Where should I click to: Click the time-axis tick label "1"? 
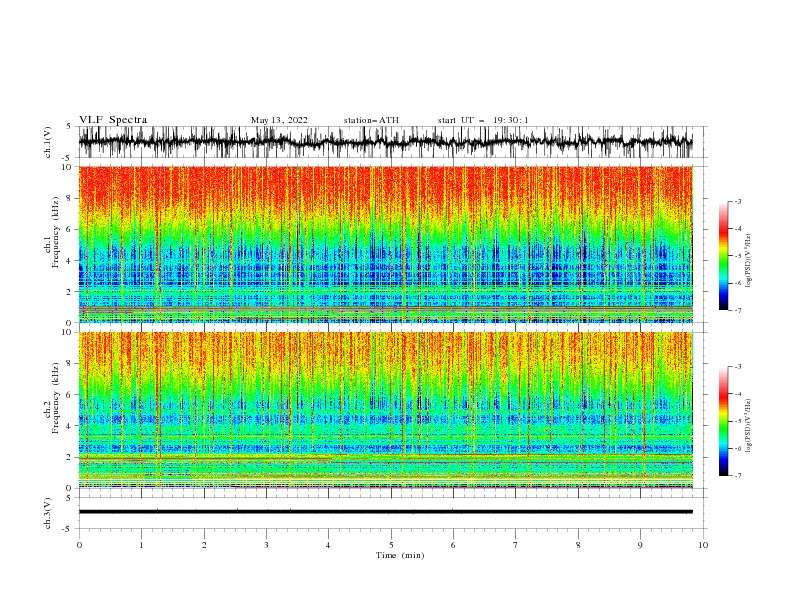click(x=141, y=545)
